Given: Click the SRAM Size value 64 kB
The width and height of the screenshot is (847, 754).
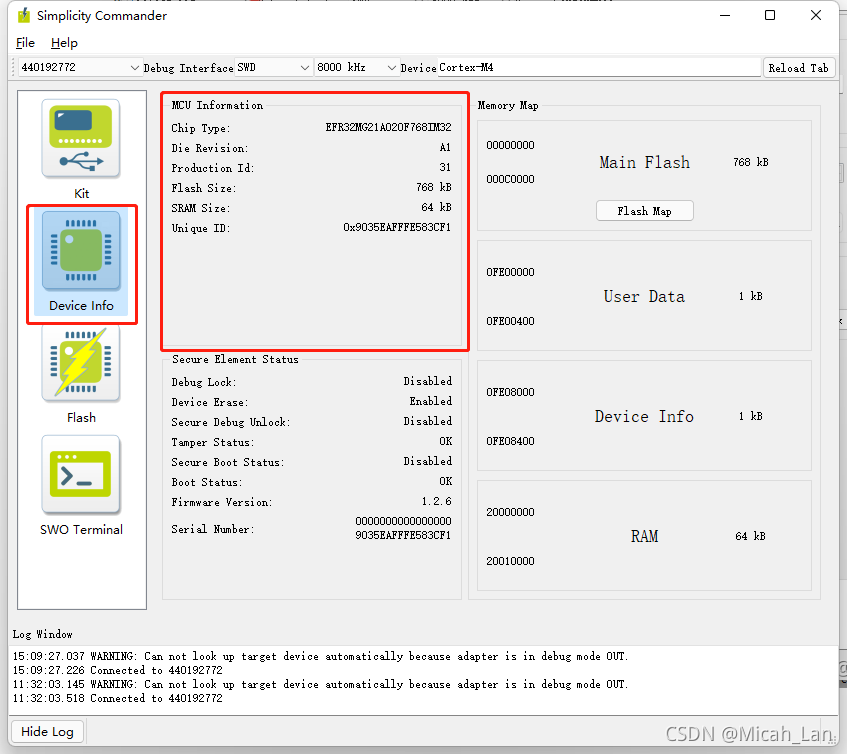Looking at the screenshot, I should pos(436,207).
